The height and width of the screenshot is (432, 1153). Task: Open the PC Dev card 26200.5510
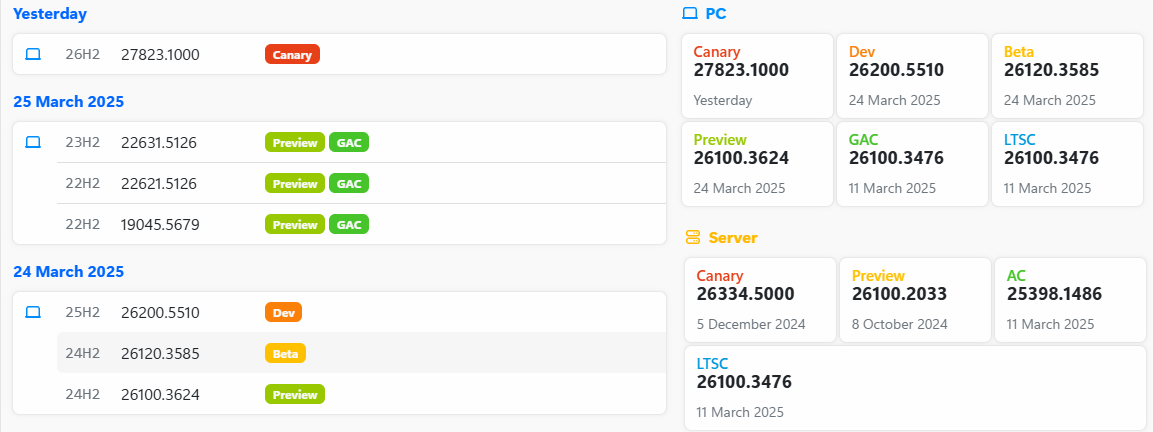pyautogui.click(x=913, y=76)
